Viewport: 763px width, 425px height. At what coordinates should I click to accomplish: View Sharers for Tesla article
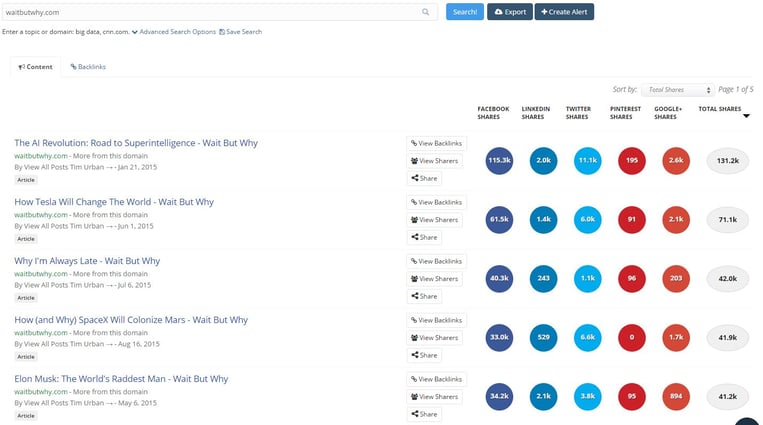click(x=435, y=220)
